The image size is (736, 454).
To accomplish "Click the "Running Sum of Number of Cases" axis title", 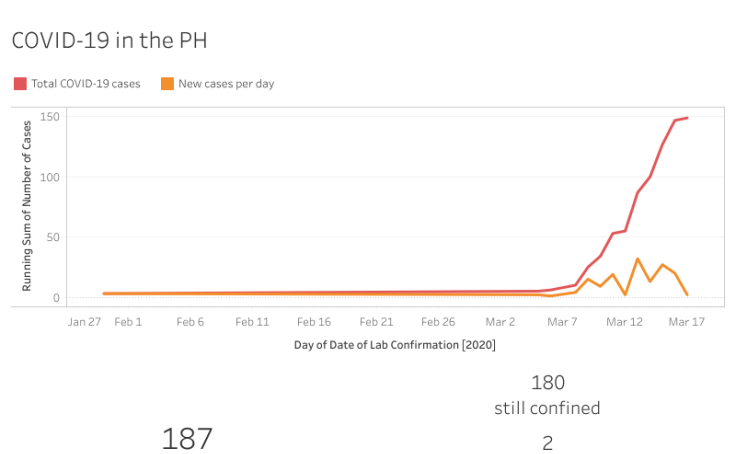I will 27,203.
